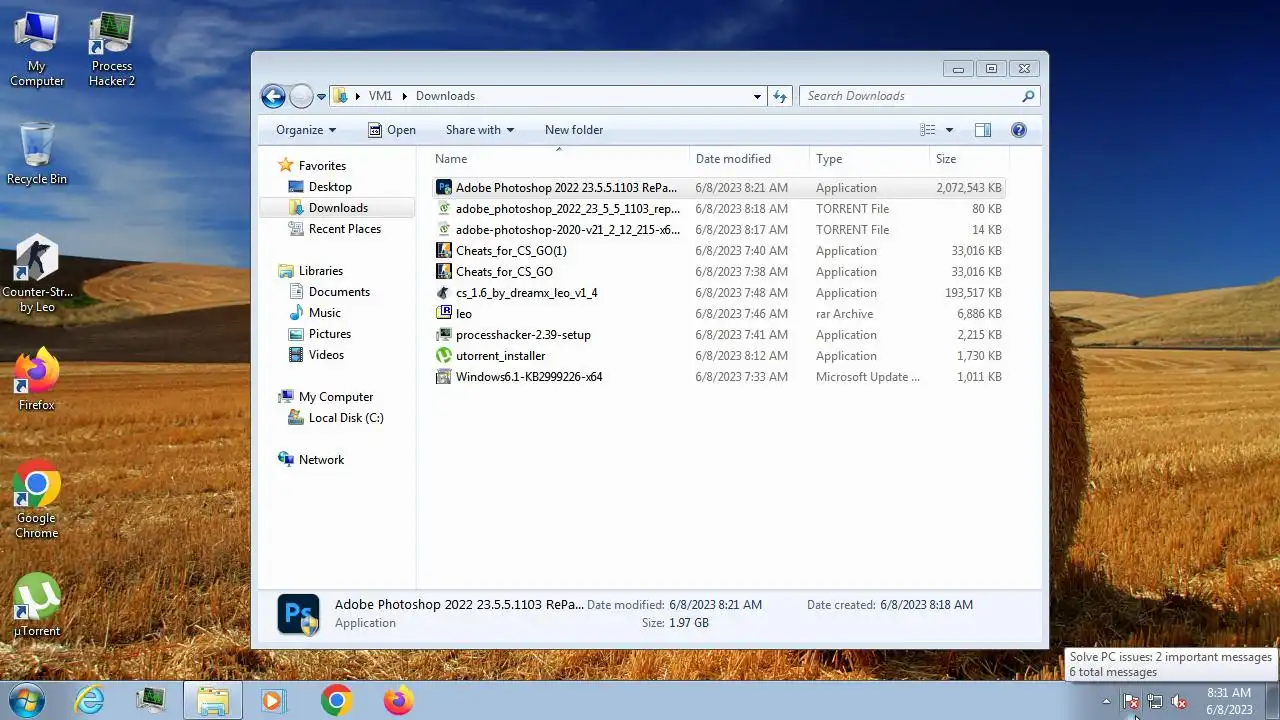The image size is (1280, 720).
Task: Select the Firefox desktop shortcut
Action: point(37,380)
